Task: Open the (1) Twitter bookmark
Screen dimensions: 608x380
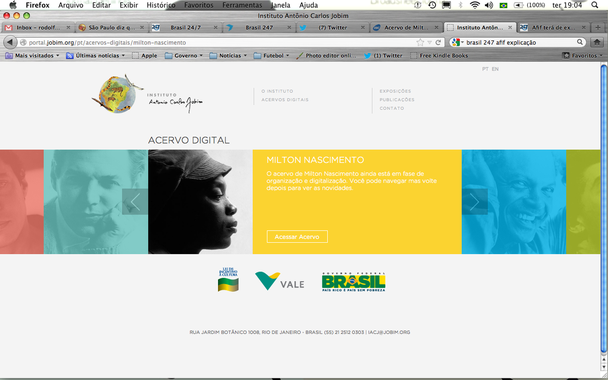Action: click(383, 55)
